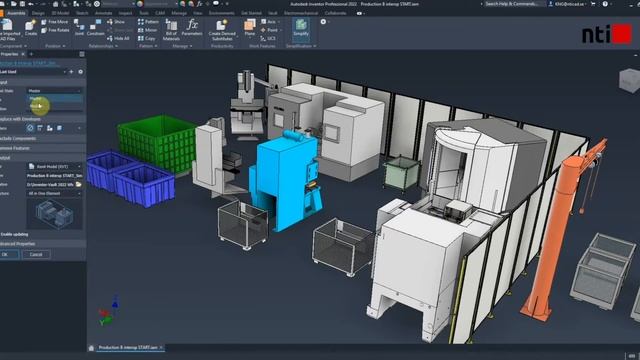The width and height of the screenshot is (640, 360).
Task: Click Place Imported CAD Files
Action: [8, 29]
